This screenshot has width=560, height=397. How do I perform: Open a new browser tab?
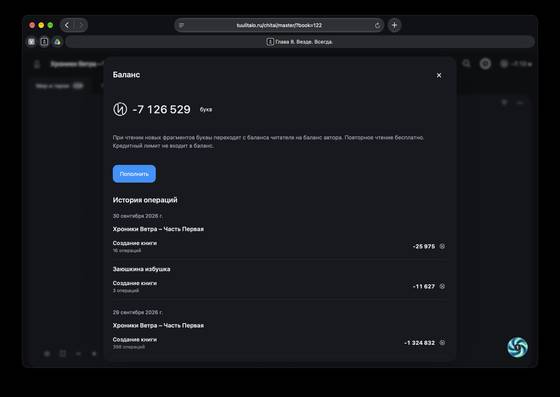pyautogui.click(x=394, y=25)
